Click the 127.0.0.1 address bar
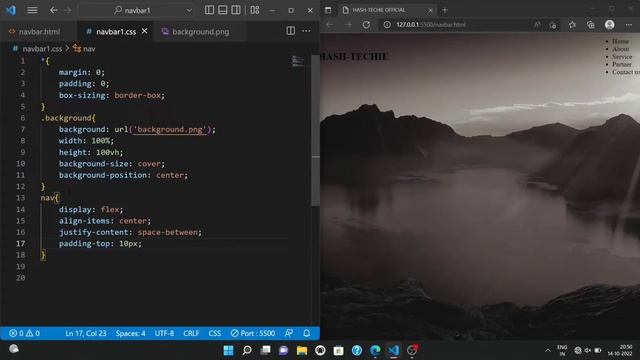 [x=431, y=24]
